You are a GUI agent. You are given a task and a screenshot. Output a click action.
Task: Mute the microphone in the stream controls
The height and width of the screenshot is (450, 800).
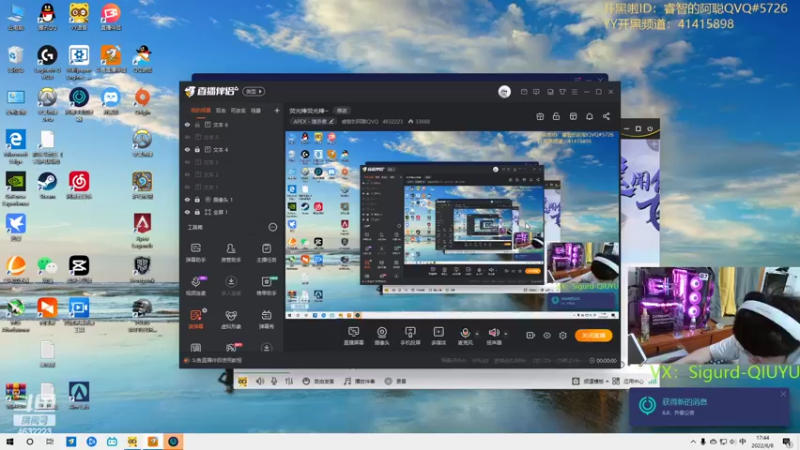coord(465,336)
